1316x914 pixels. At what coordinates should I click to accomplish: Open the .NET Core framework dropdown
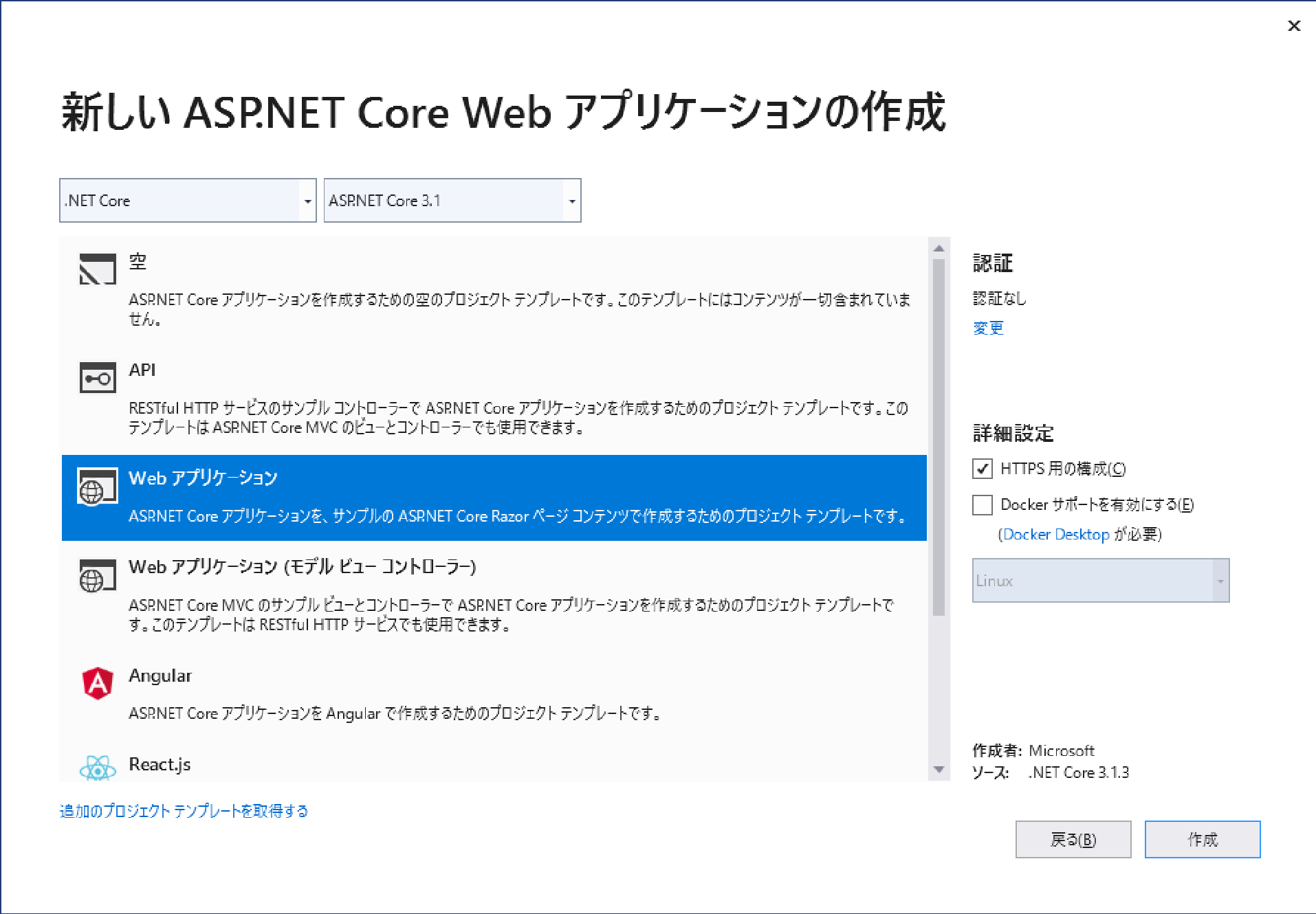187,201
